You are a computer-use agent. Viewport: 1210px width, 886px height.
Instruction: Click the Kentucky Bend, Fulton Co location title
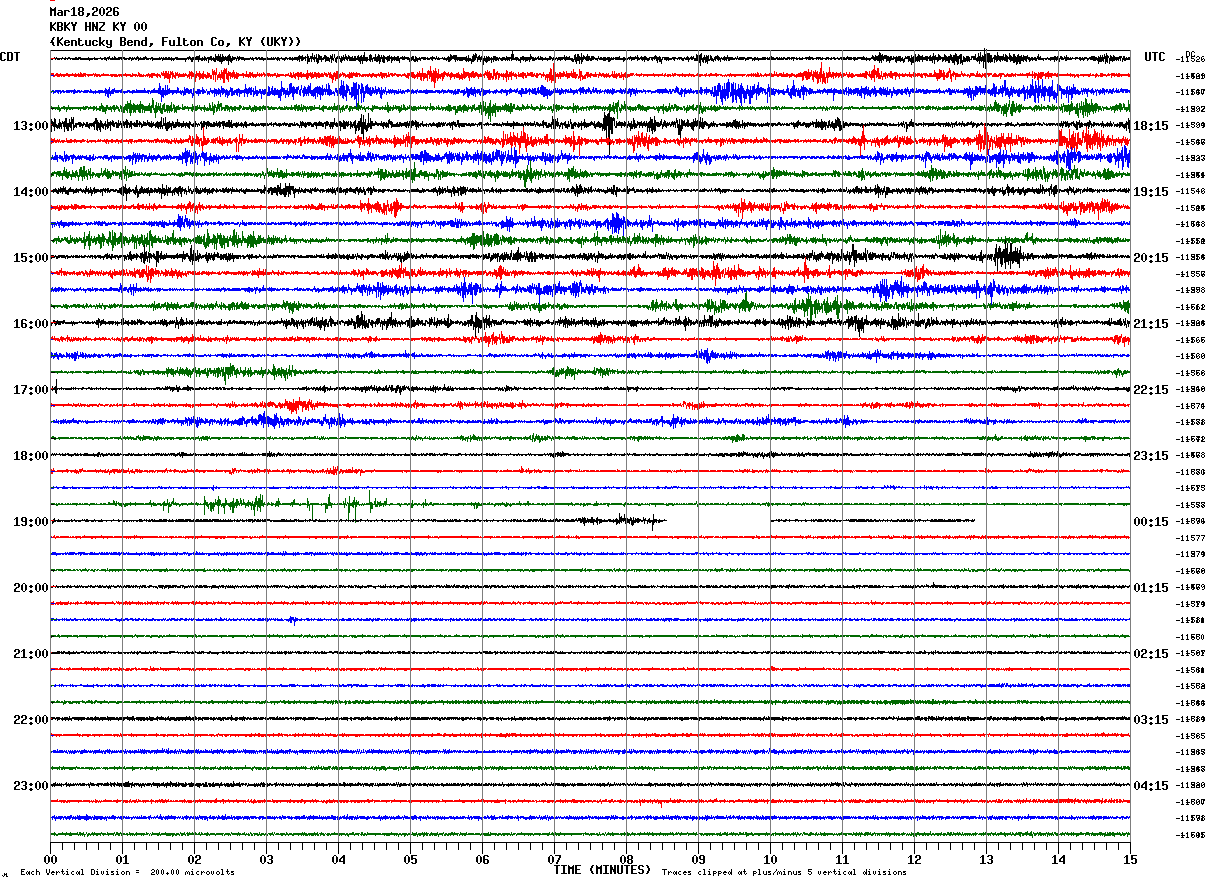(x=175, y=42)
